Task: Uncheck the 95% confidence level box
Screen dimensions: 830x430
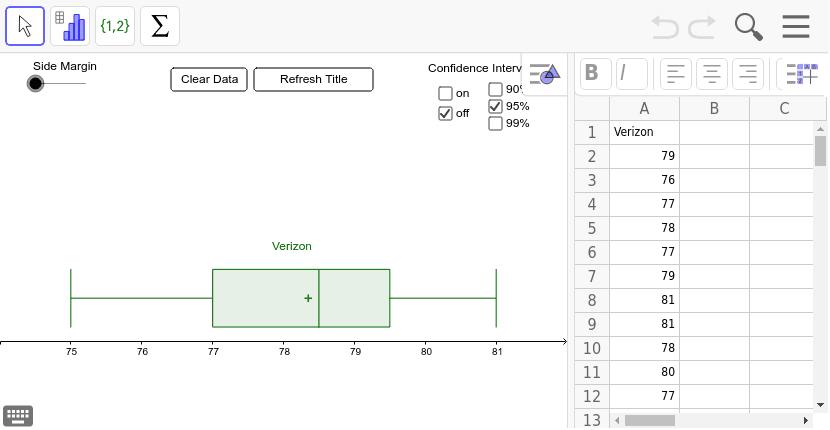Action: (495, 106)
